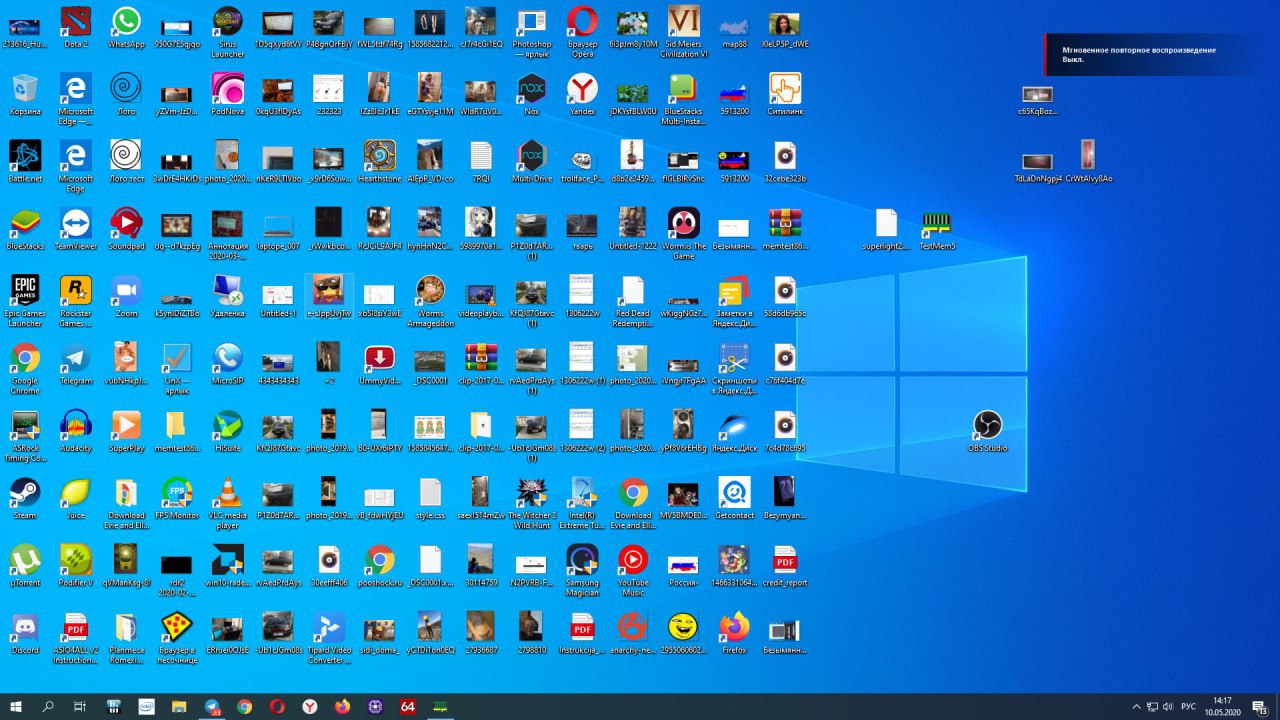Show hidden system tray icons
Viewport: 1280px width, 720px height.
coord(1136,707)
